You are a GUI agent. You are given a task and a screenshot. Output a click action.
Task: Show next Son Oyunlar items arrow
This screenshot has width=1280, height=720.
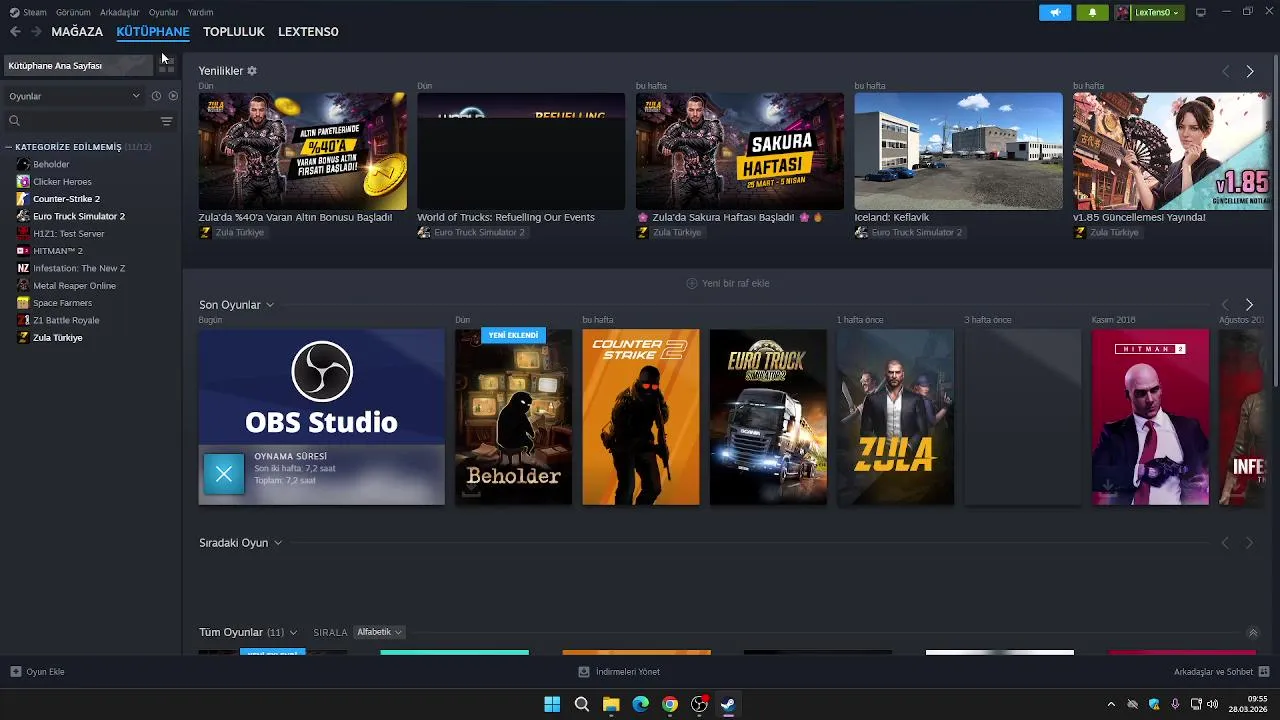[x=1249, y=304]
